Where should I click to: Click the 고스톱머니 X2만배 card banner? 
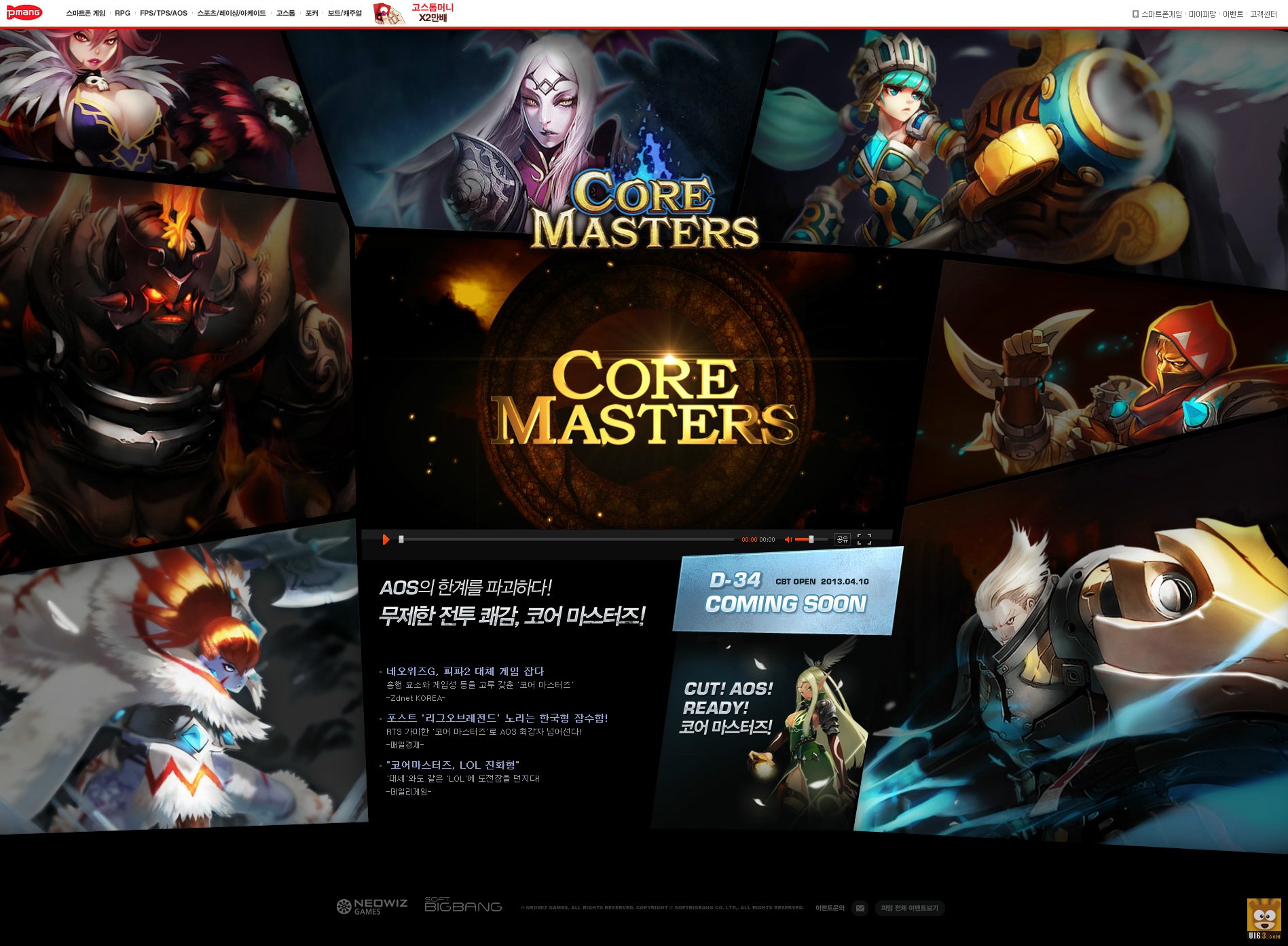(414, 13)
